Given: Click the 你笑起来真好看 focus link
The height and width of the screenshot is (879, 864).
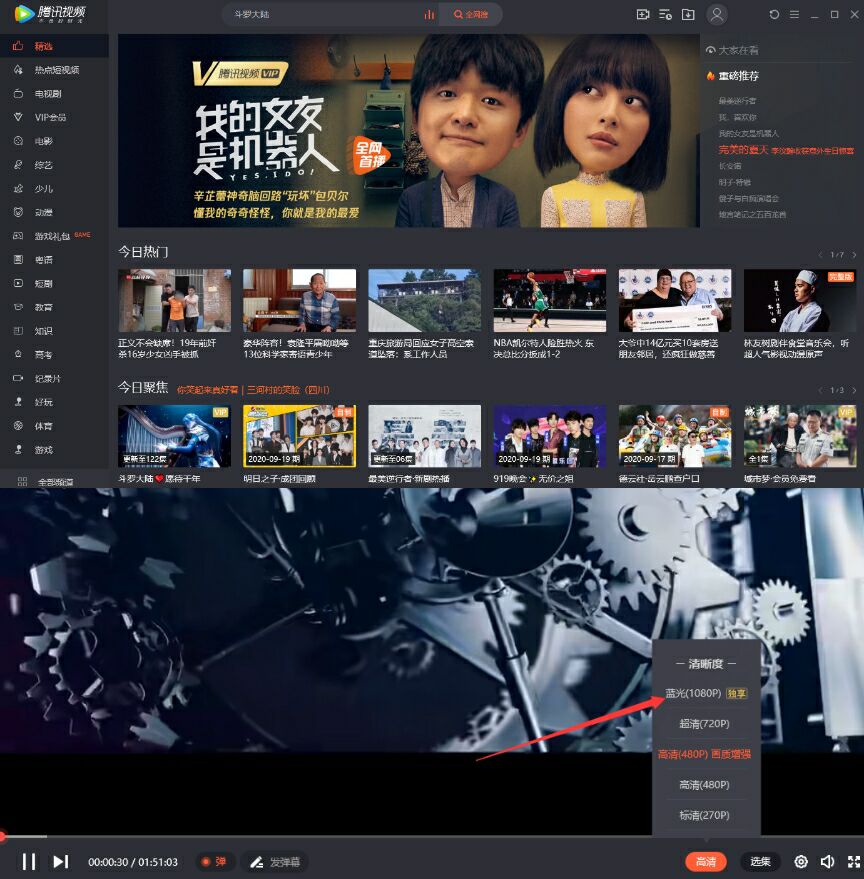Looking at the screenshot, I should [207, 390].
